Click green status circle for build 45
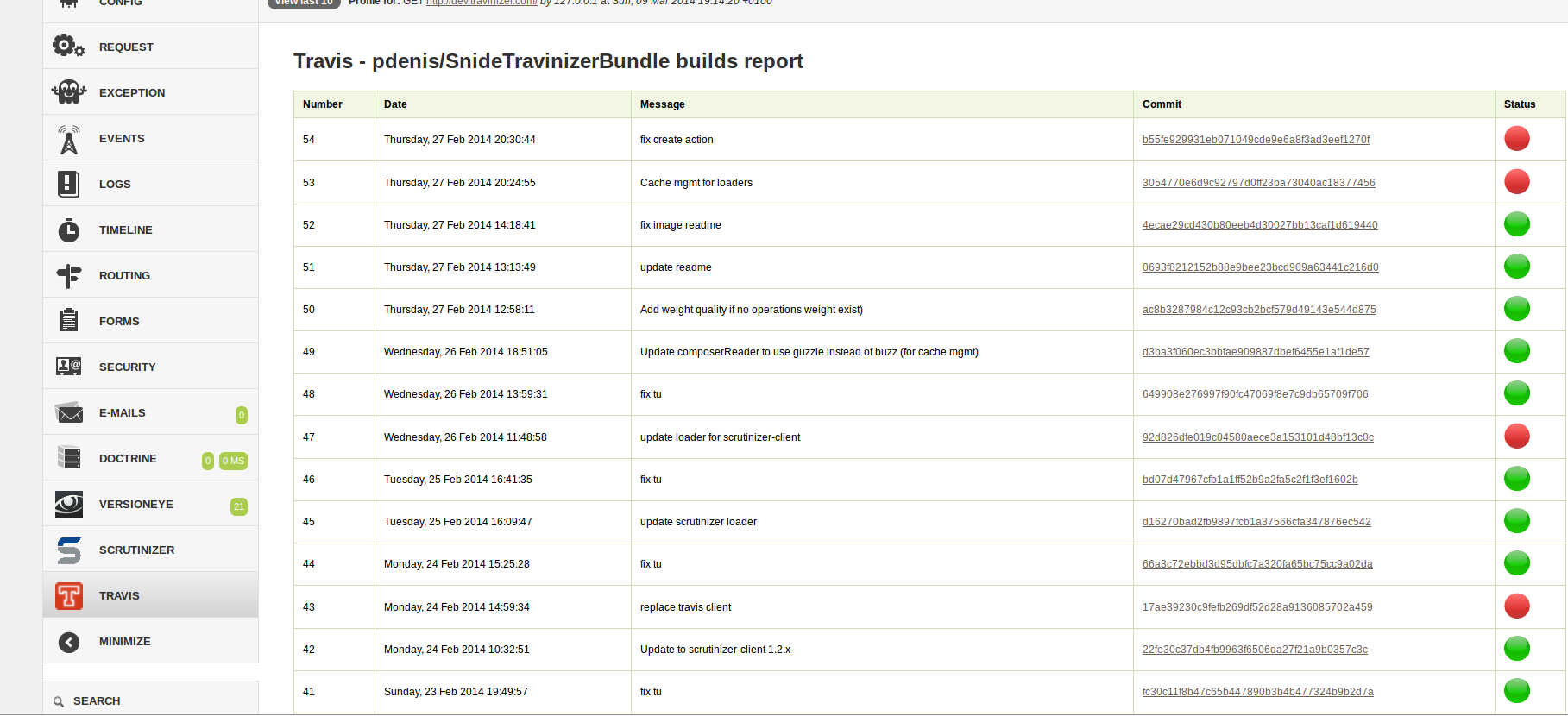1568x716 pixels. (x=1517, y=521)
